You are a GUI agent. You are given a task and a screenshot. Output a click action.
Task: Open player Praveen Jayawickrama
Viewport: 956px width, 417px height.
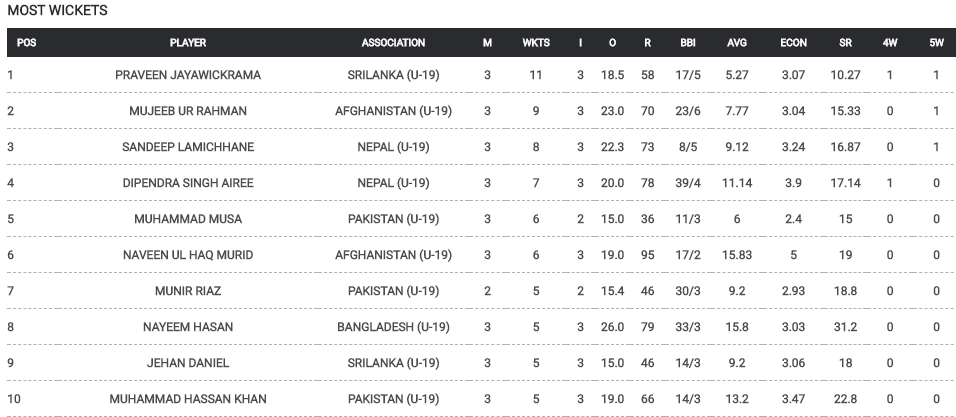coord(188,75)
